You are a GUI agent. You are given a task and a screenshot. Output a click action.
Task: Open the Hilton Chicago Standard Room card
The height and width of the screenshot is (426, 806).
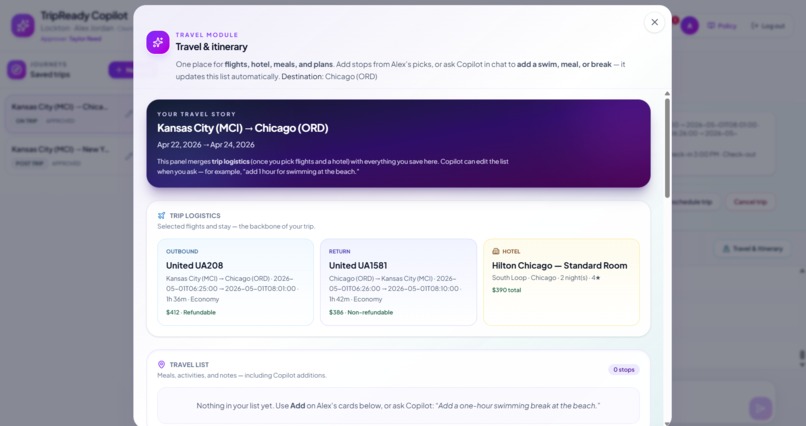tap(561, 282)
